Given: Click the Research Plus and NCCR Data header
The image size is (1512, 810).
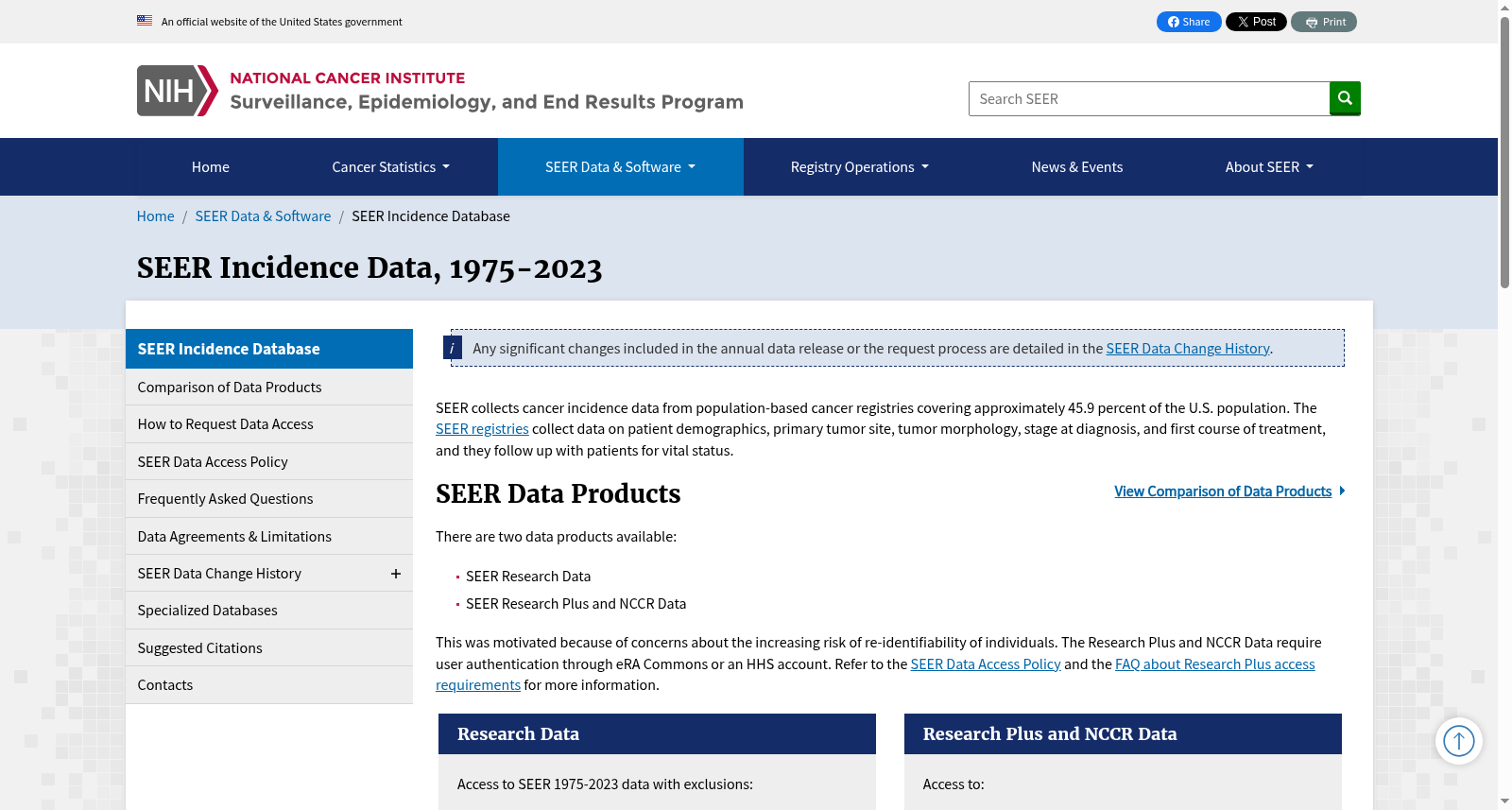Looking at the screenshot, I should 1123,734.
